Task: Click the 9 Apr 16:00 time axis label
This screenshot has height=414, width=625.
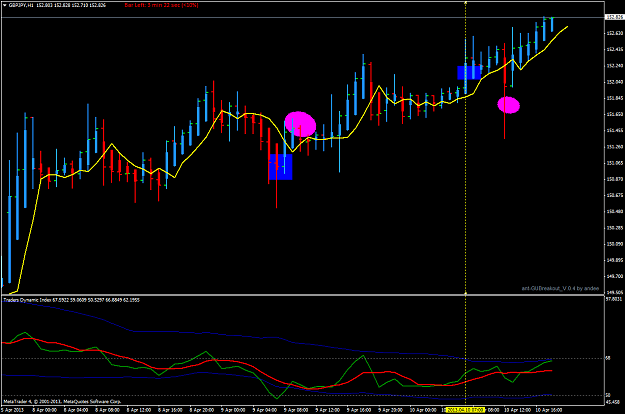Action: 359,410
